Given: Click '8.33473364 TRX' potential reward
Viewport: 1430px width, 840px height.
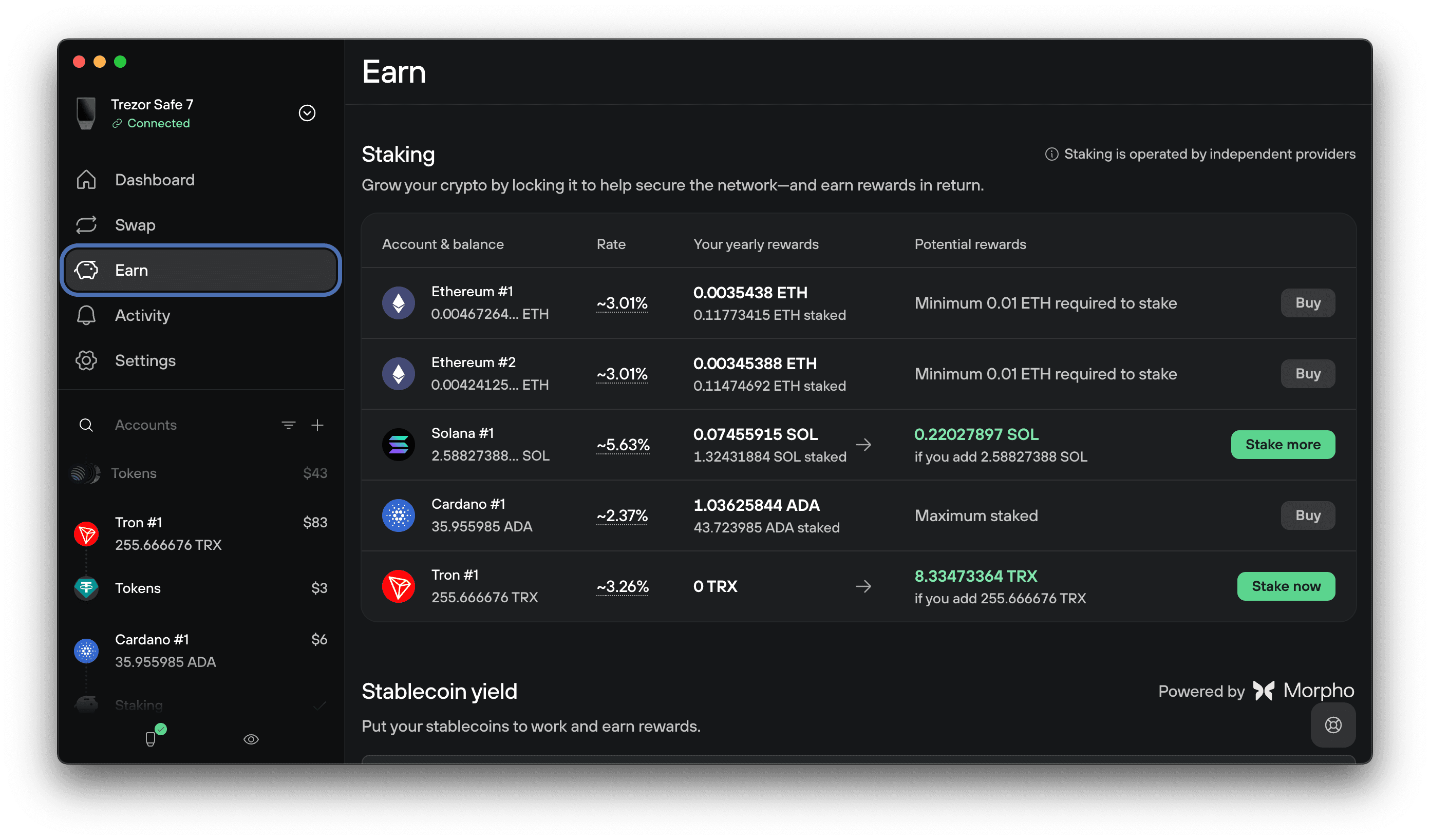Looking at the screenshot, I should [975, 576].
